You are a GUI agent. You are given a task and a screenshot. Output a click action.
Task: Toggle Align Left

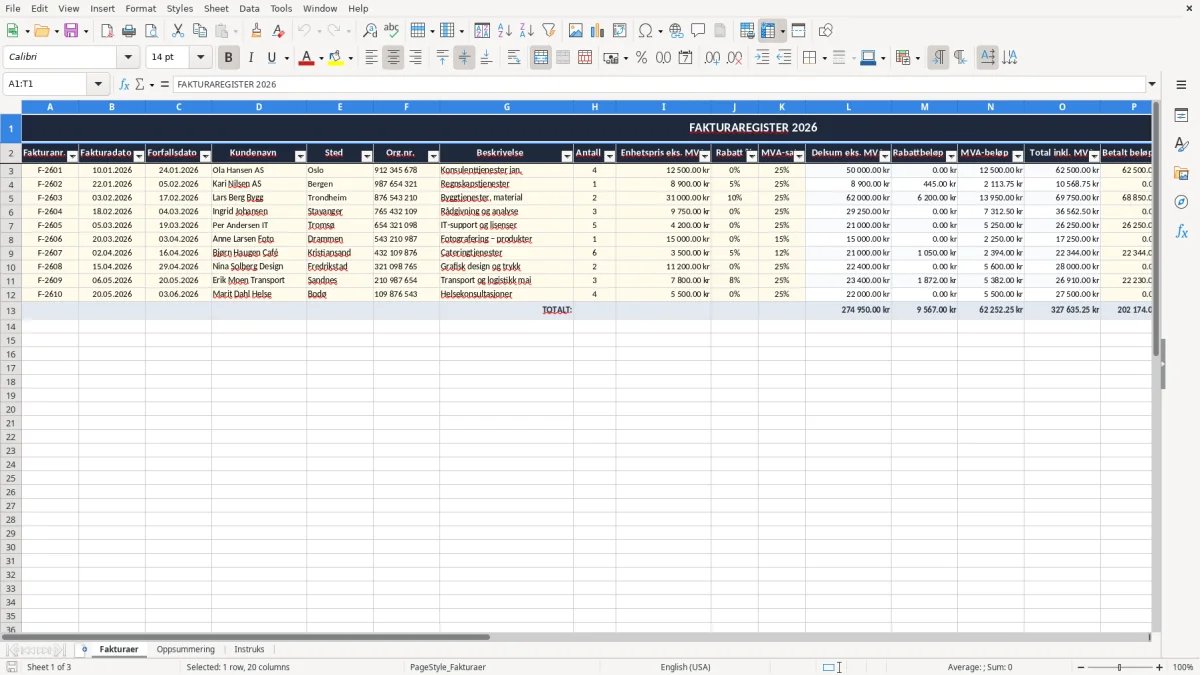point(371,58)
